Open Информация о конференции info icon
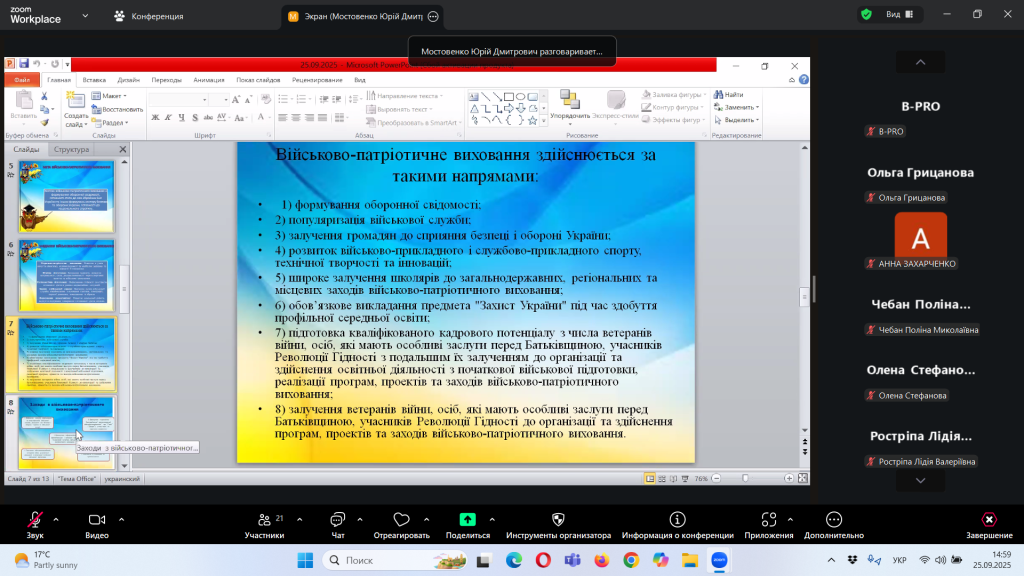 [677, 520]
